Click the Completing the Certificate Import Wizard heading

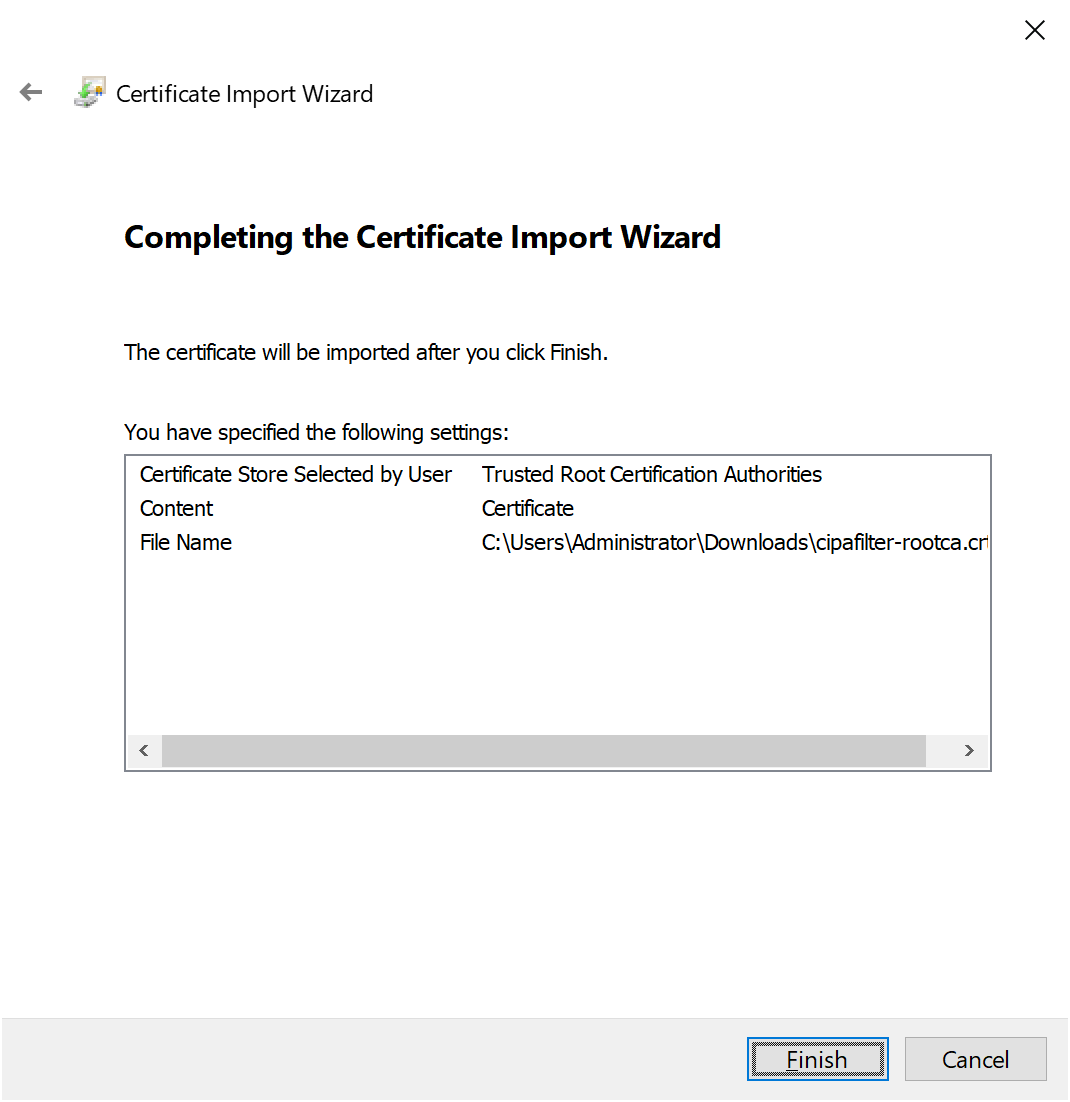[x=422, y=237]
